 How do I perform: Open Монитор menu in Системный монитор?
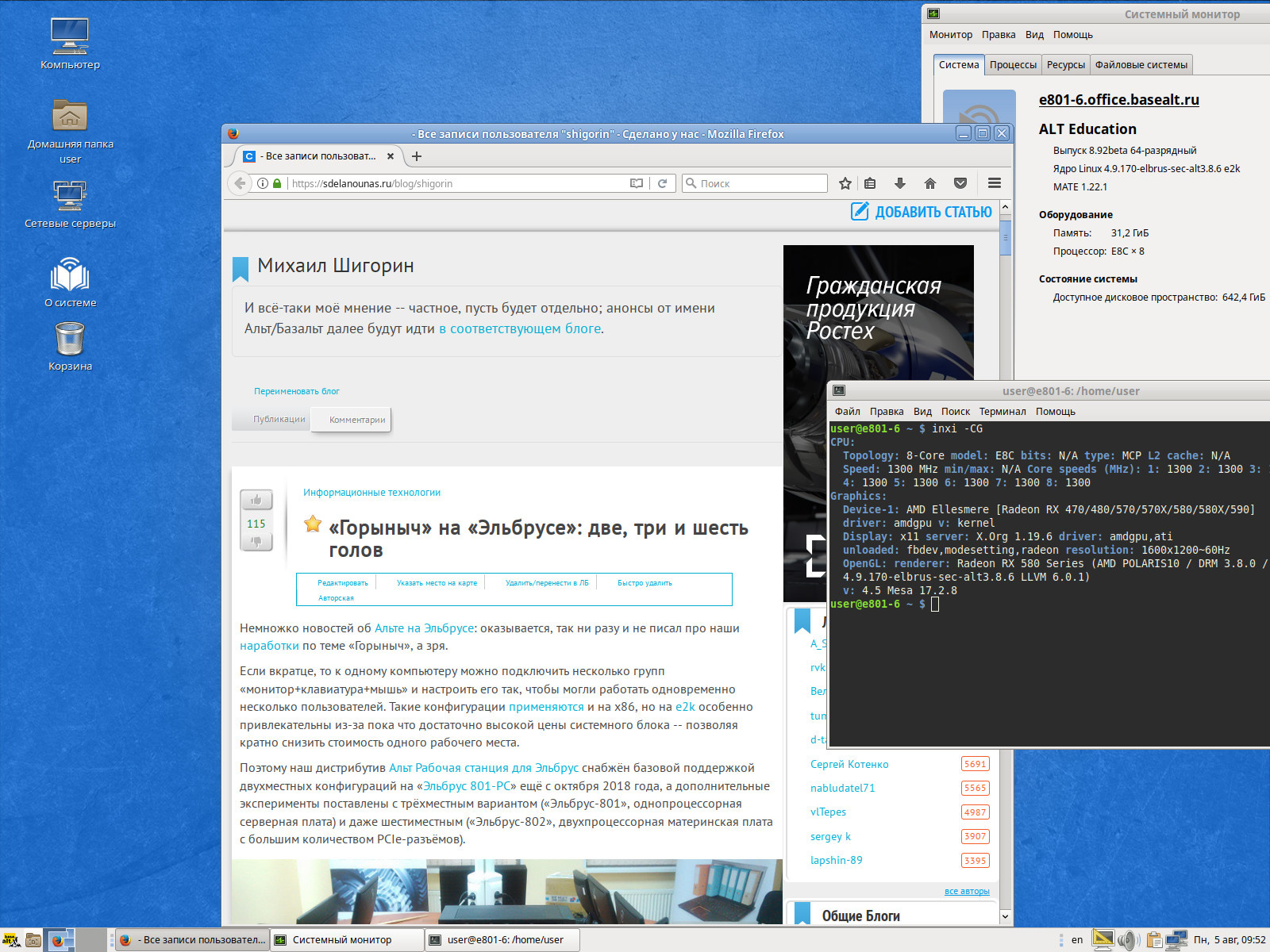tap(951, 35)
